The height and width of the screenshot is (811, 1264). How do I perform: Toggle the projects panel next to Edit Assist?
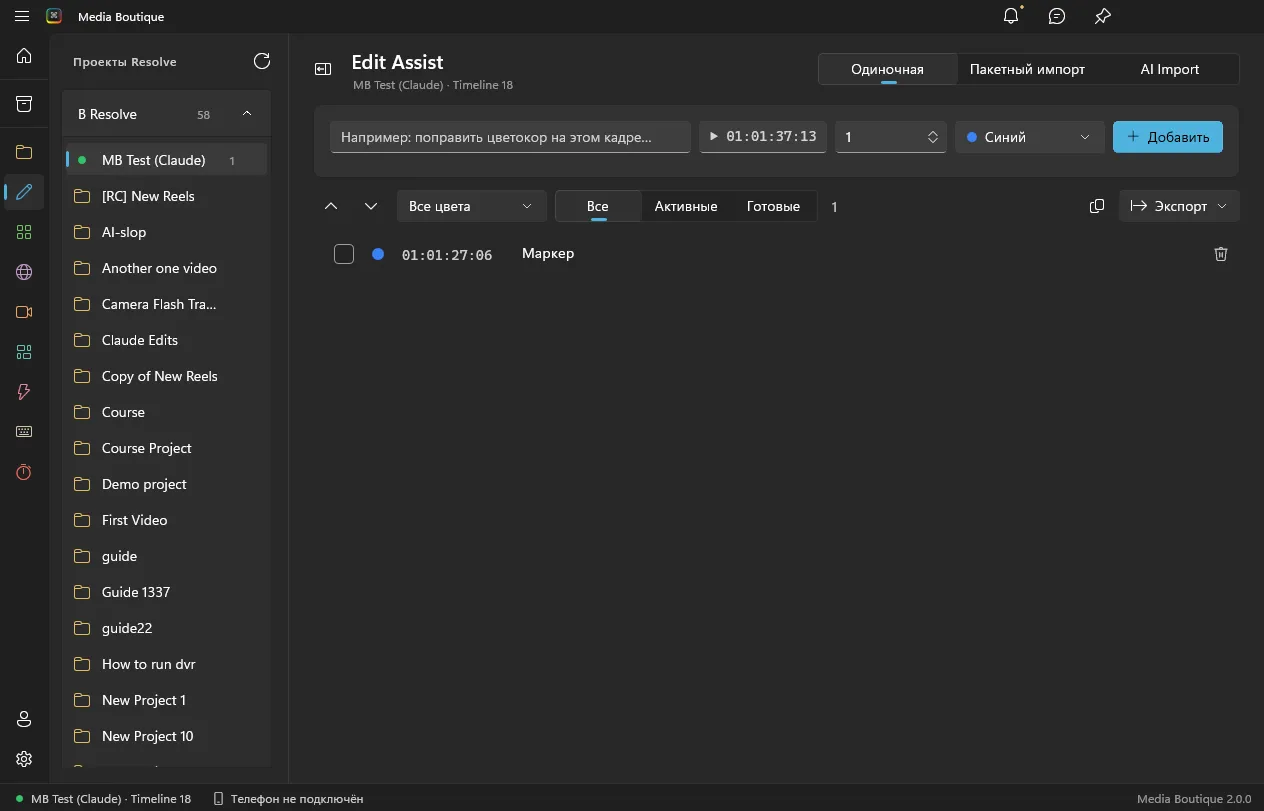[x=323, y=69]
